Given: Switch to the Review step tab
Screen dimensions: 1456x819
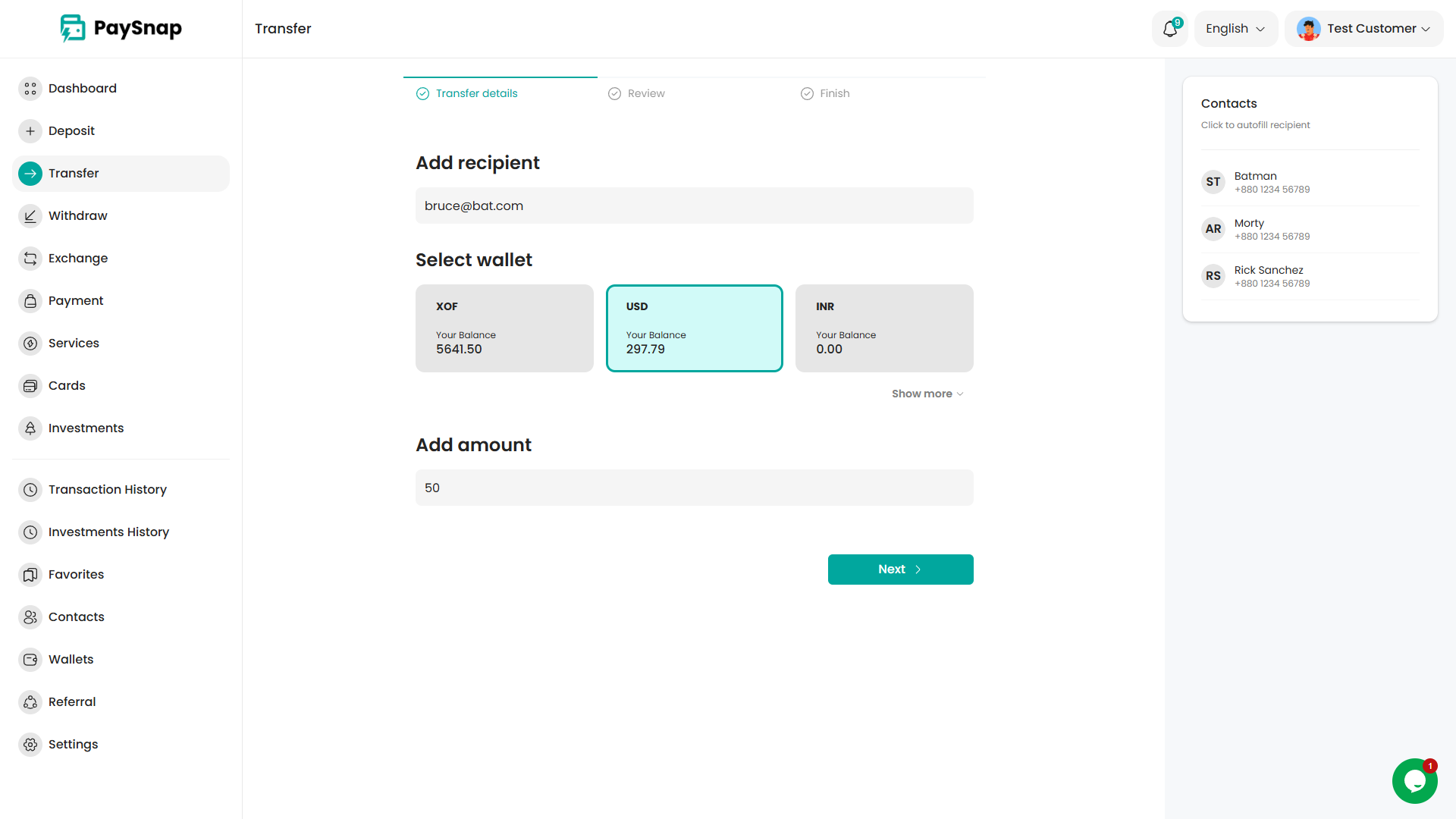Looking at the screenshot, I should [x=645, y=93].
